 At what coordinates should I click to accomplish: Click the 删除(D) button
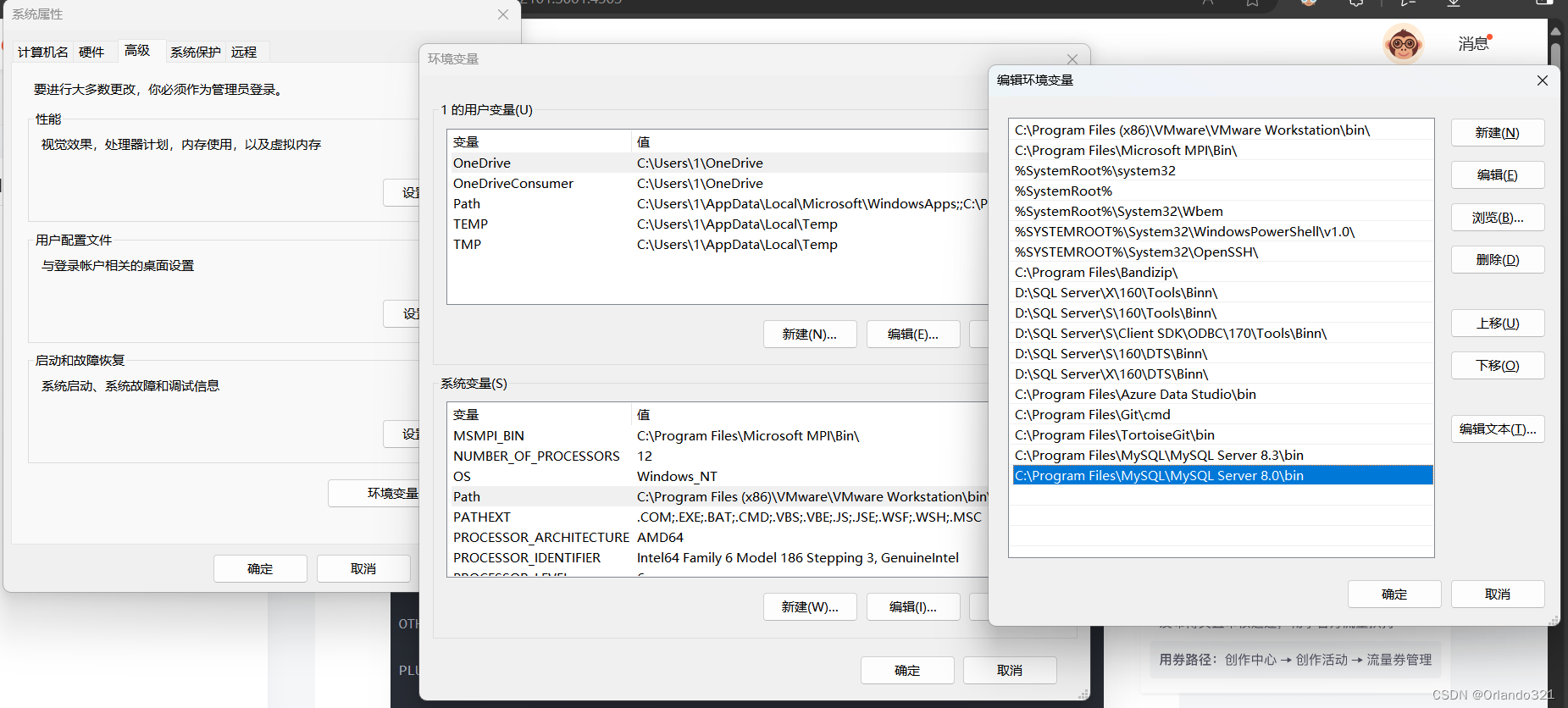click(x=1497, y=260)
